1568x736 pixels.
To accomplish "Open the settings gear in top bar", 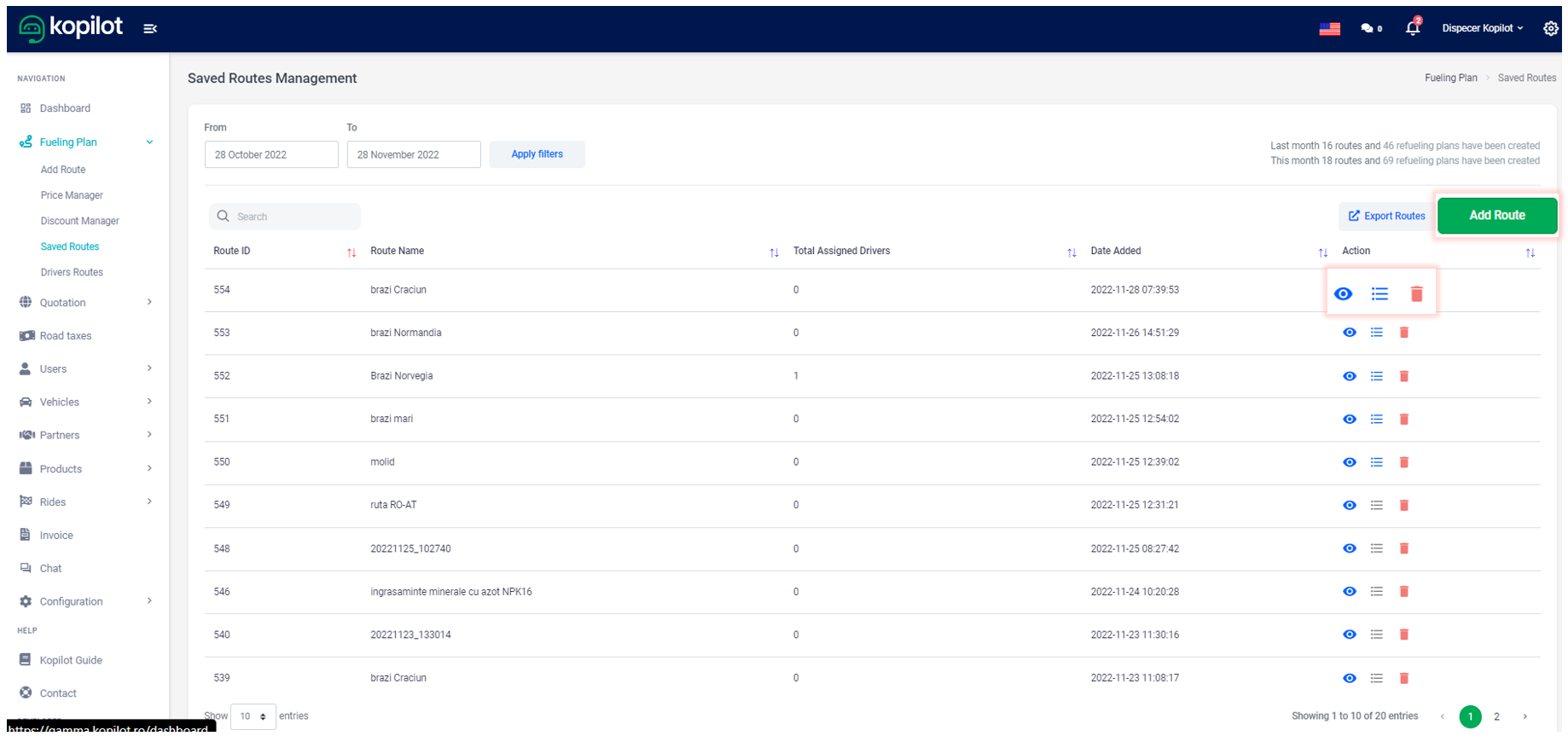I will click(x=1550, y=28).
